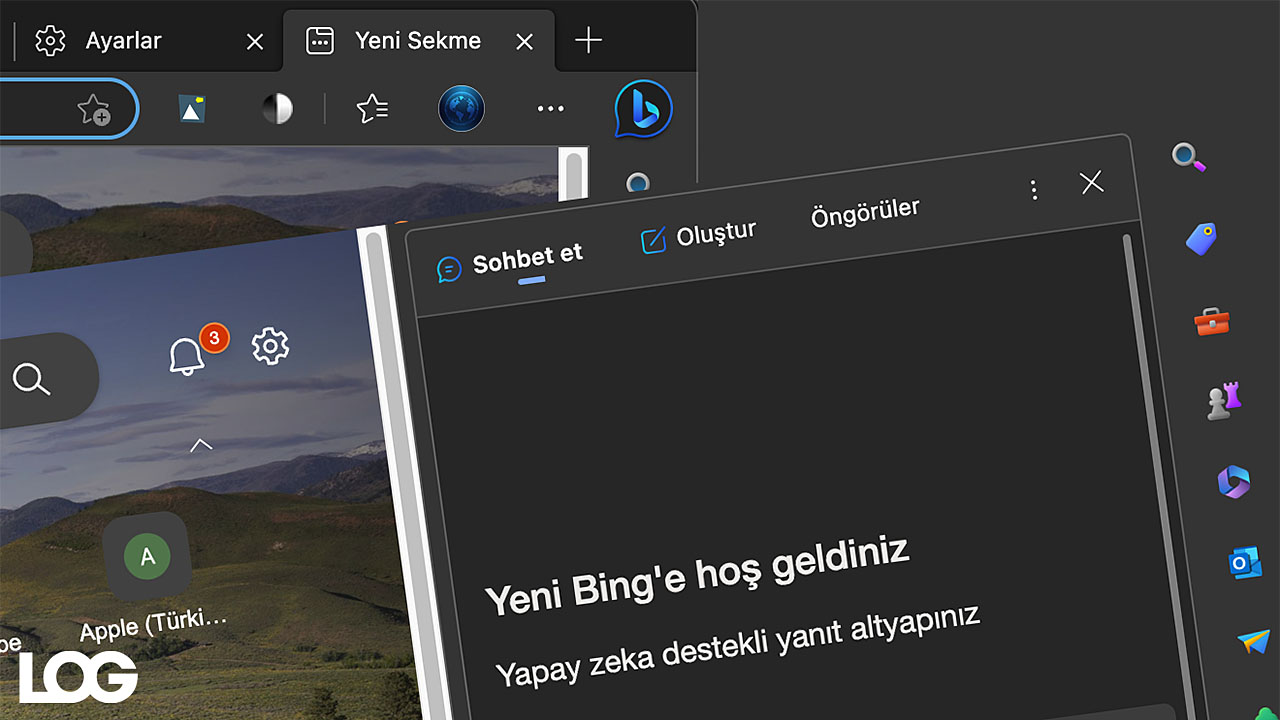Open the sidebar Tools briefcase icon
The height and width of the screenshot is (720, 1280).
click(1212, 321)
